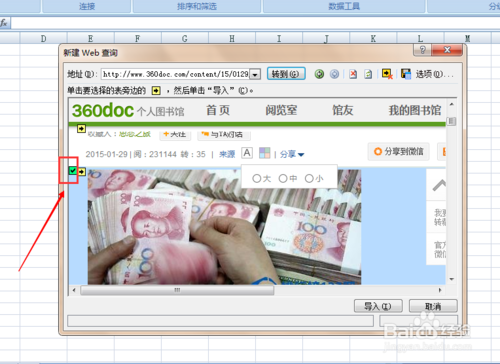
Task: Click the 分享到微信 button
Action: pyautogui.click(x=399, y=151)
